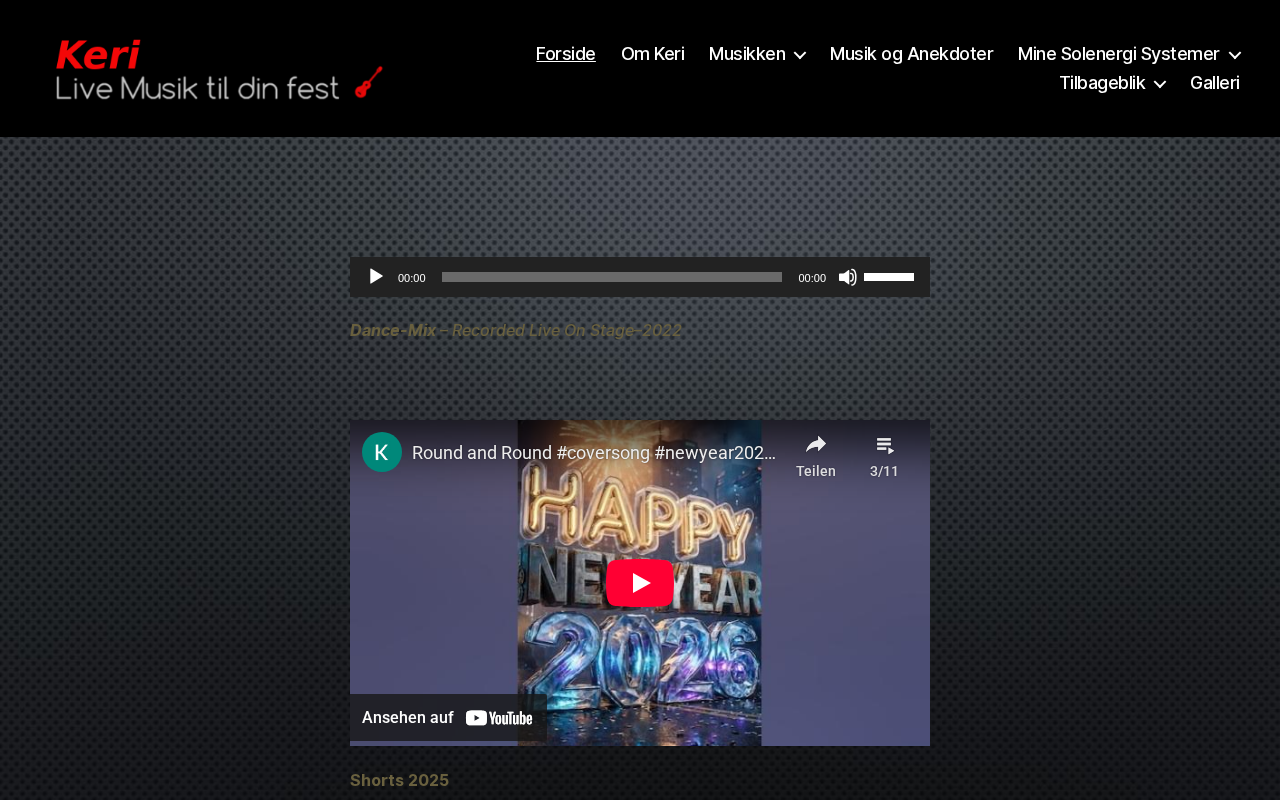This screenshot has height=800, width=1280.
Task: Open the YouTube share (Teilen) icon
Action: pos(816,446)
